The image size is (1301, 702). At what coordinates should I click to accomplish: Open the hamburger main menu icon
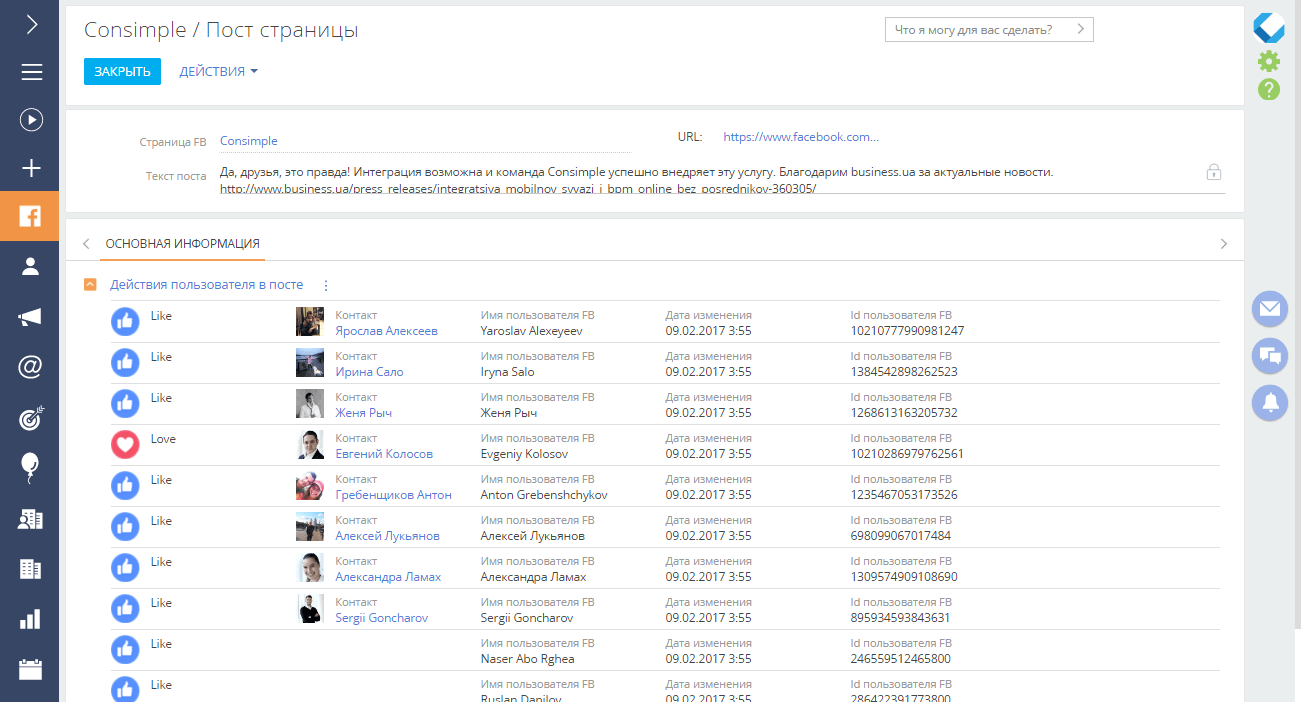pos(31,72)
